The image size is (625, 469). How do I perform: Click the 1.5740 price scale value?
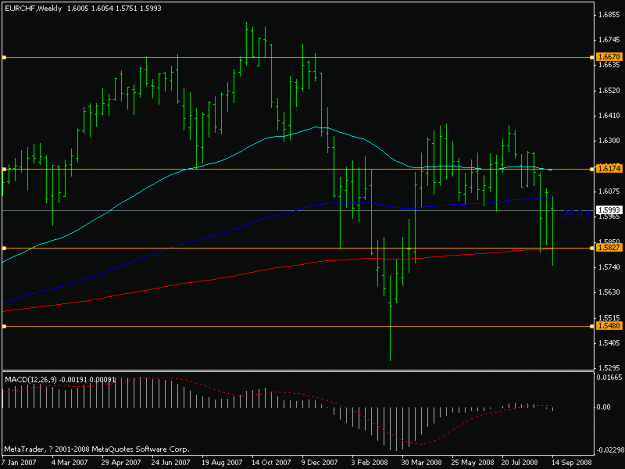click(x=609, y=267)
